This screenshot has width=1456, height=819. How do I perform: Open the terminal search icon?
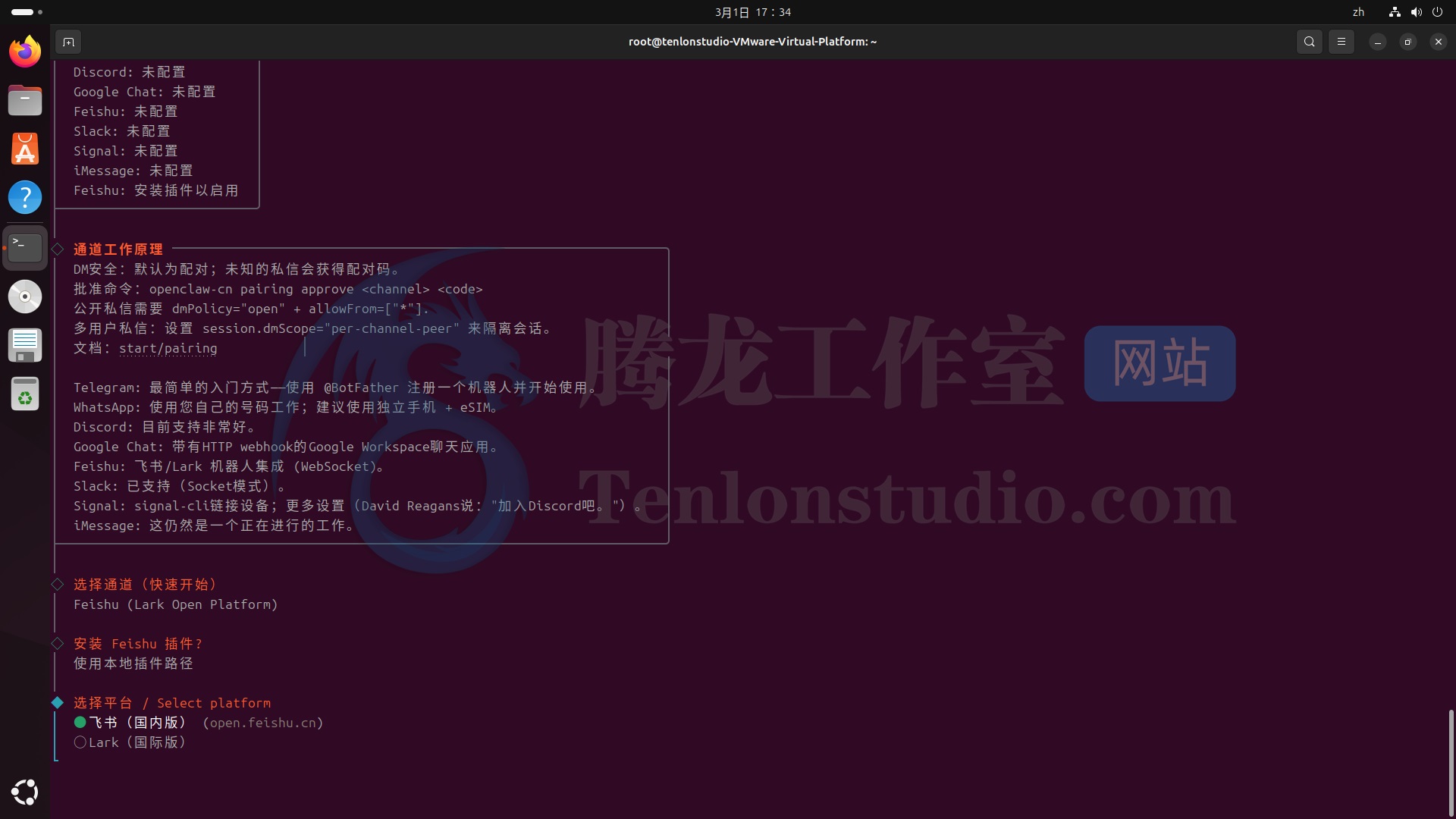click(x=1309, y=42)
